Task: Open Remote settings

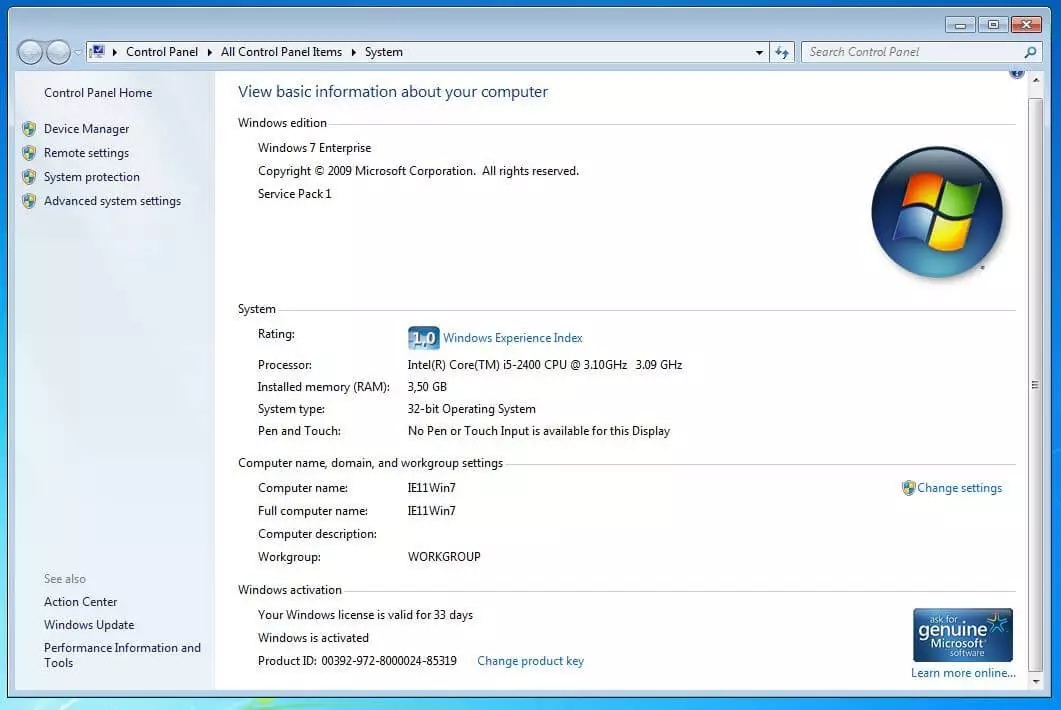Action: pos(87,153)
